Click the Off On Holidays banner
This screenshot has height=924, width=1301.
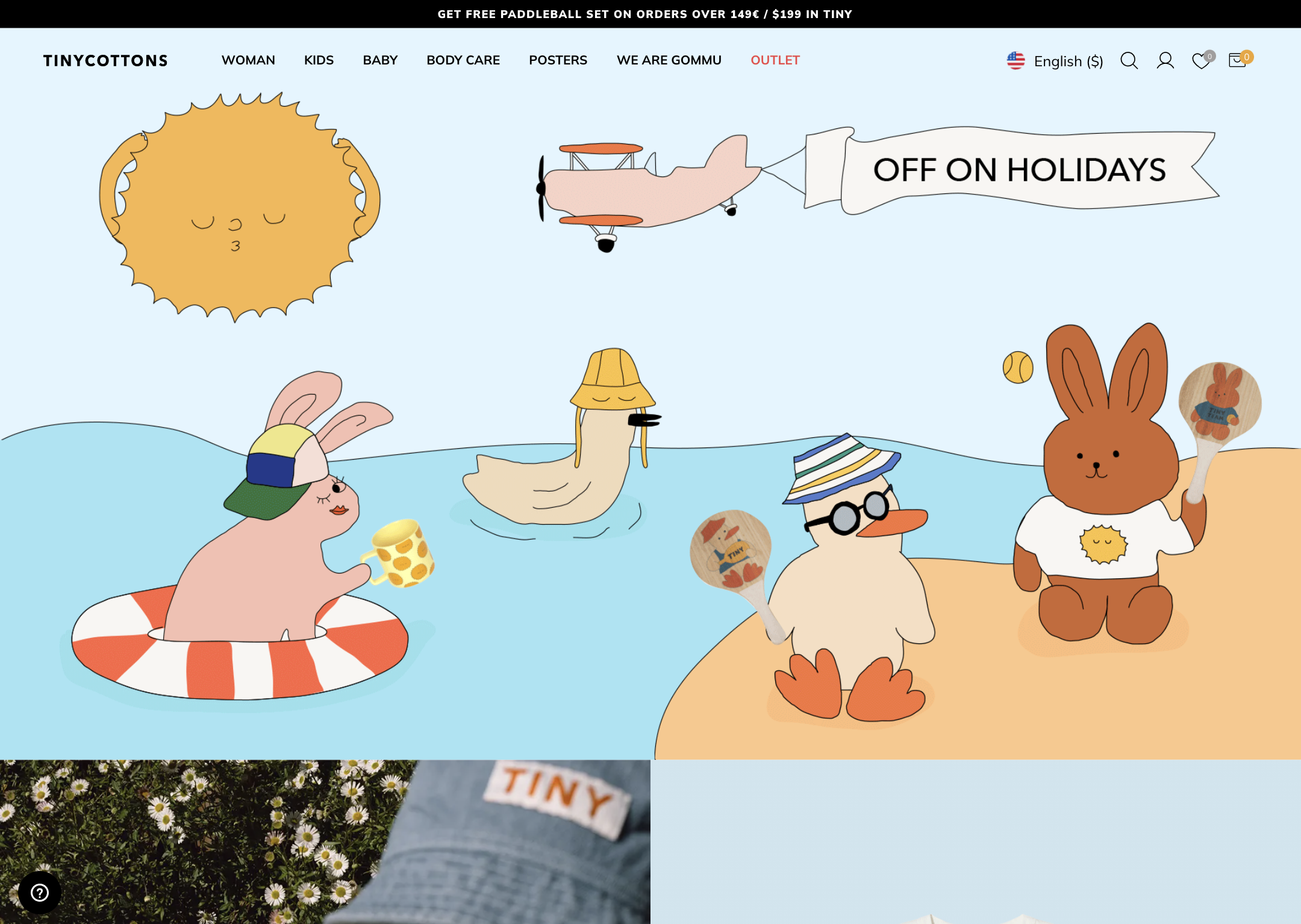(1019, 170)
